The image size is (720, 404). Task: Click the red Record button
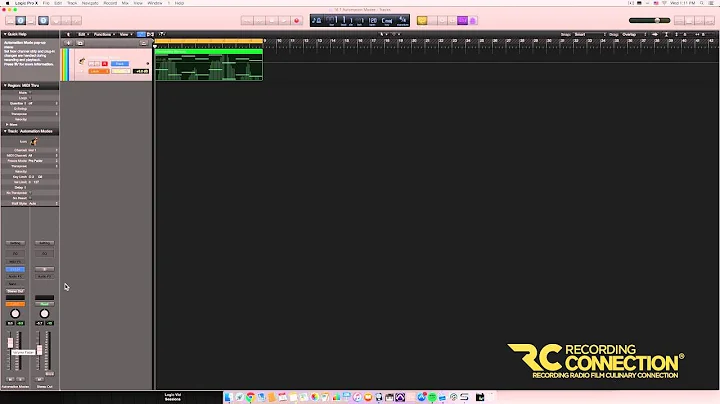pos(297,21)
